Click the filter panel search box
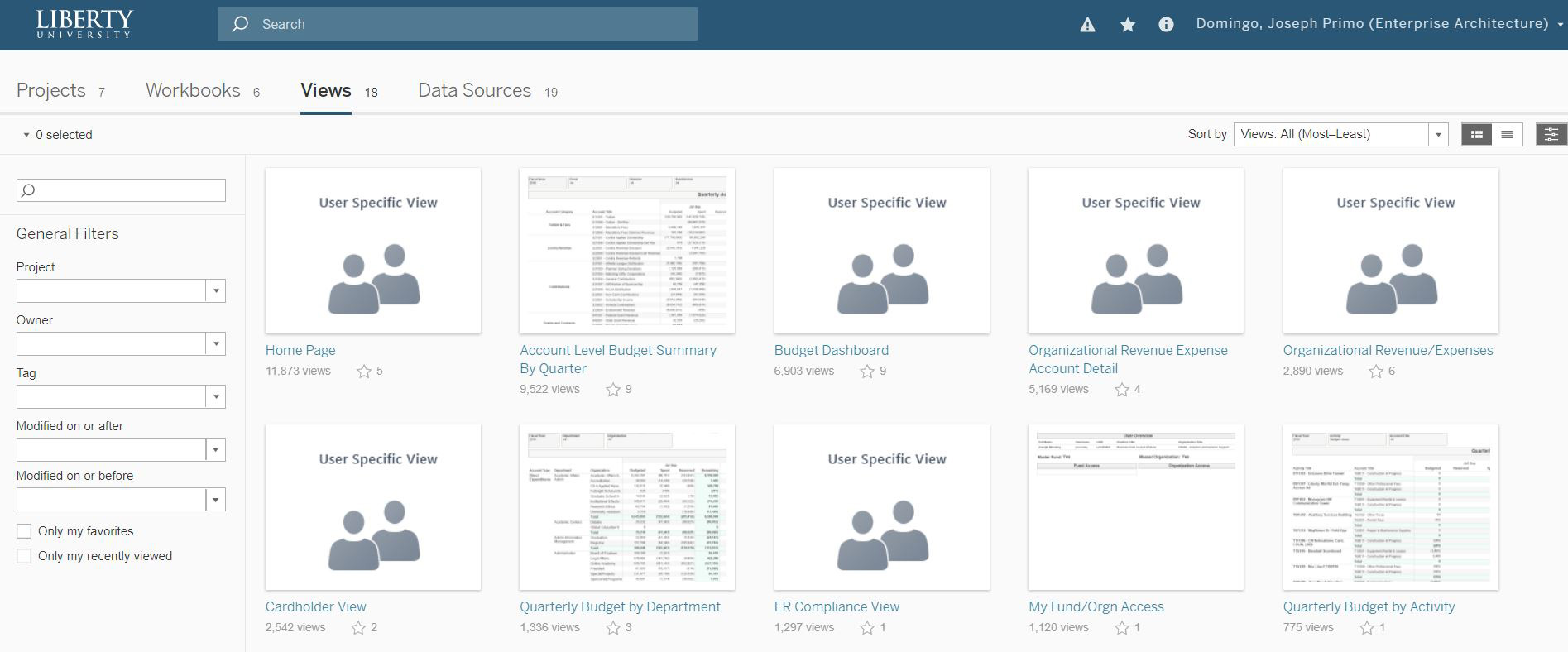The height and width of the screenshot is (652, 1568). pyautogui.click(x=121, y=190)
